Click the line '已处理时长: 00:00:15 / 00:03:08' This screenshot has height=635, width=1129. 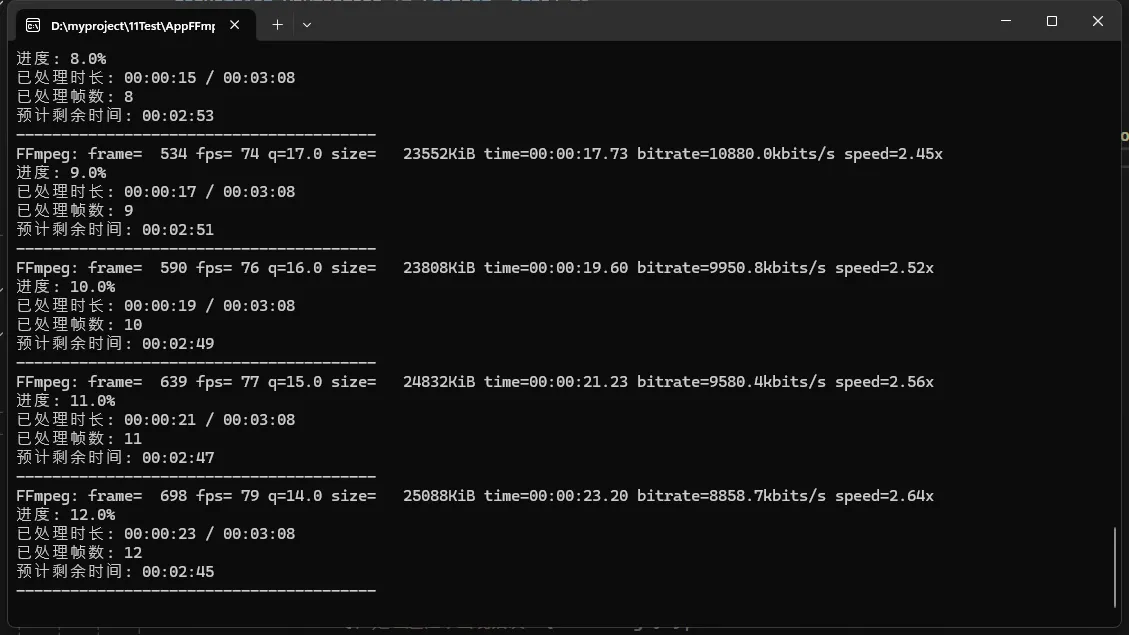point(156,78)
